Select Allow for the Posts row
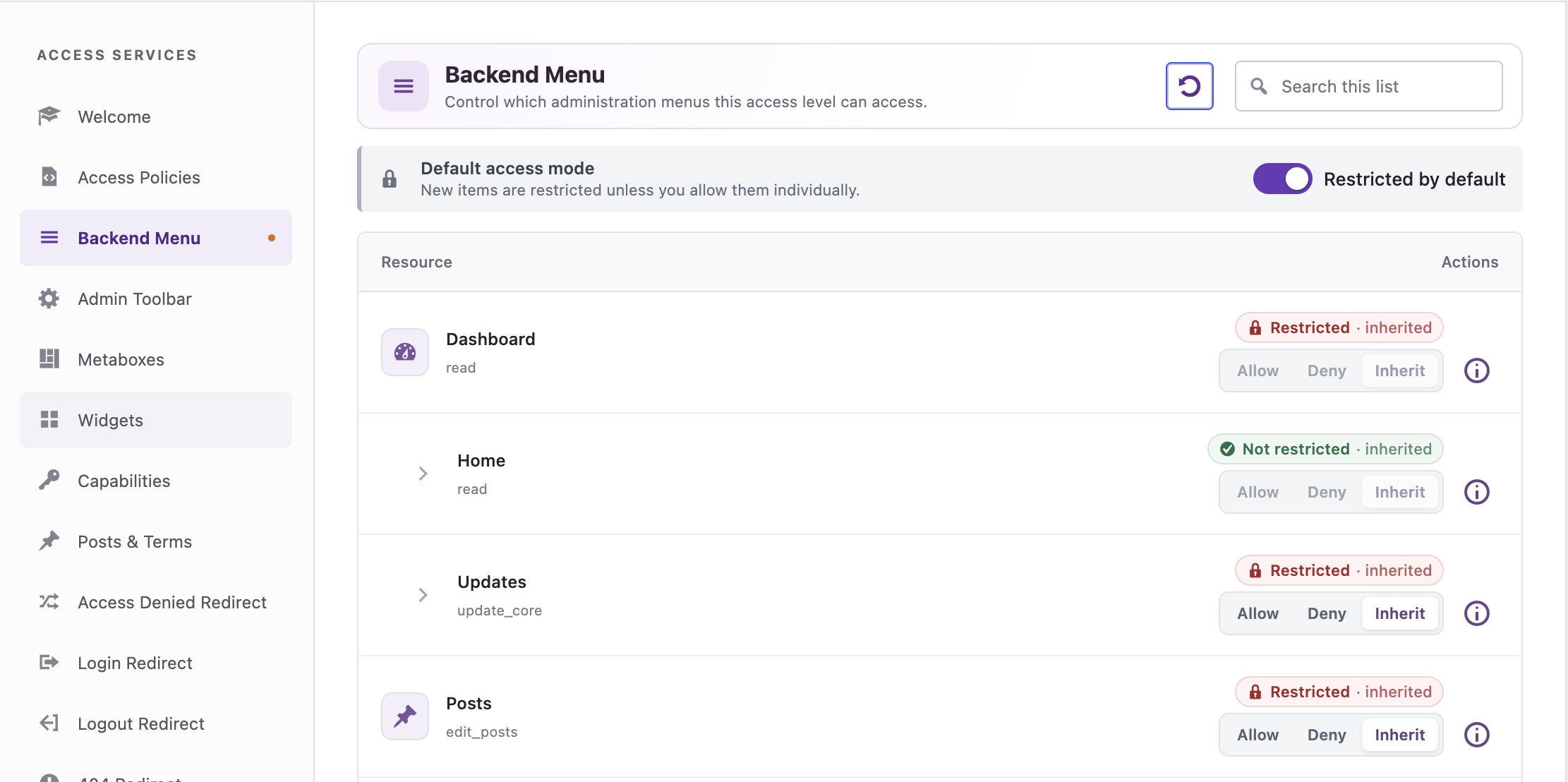Image resolution: width=1568 pixels, height=782 pixels. tap(1258, 735)
